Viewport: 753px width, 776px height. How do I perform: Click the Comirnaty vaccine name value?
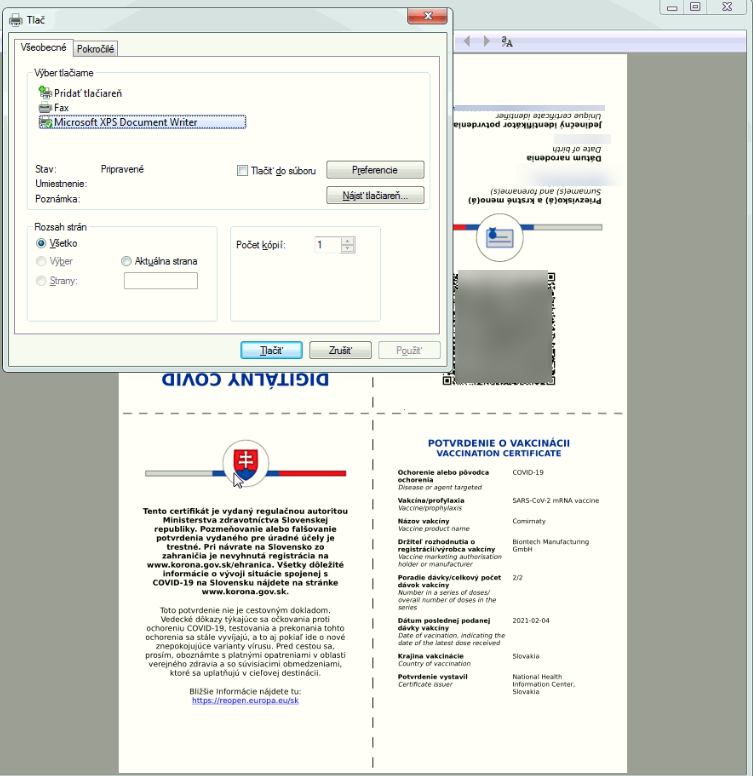tap(529, 521)
